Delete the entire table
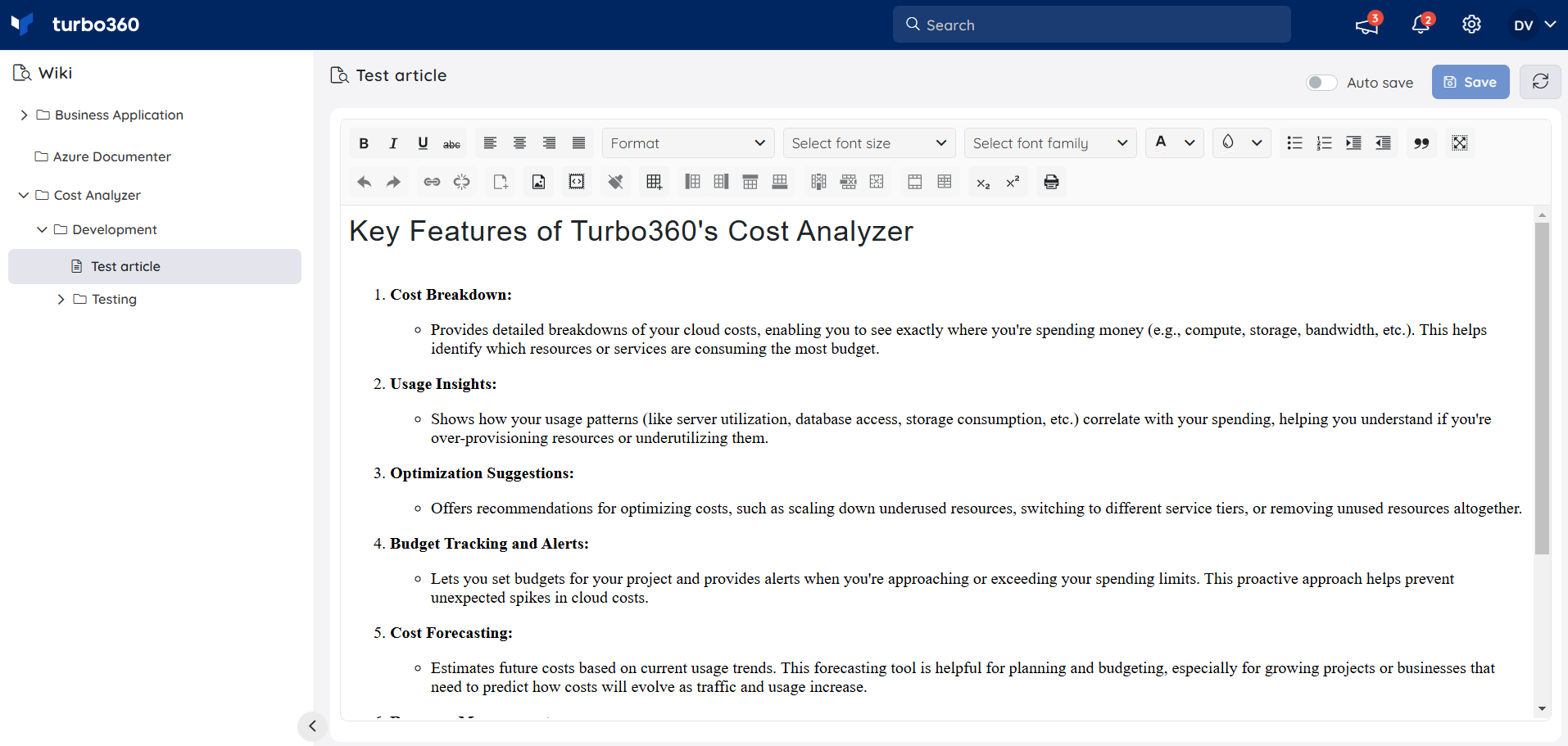1568x746 pixels. tap(877, 182)
